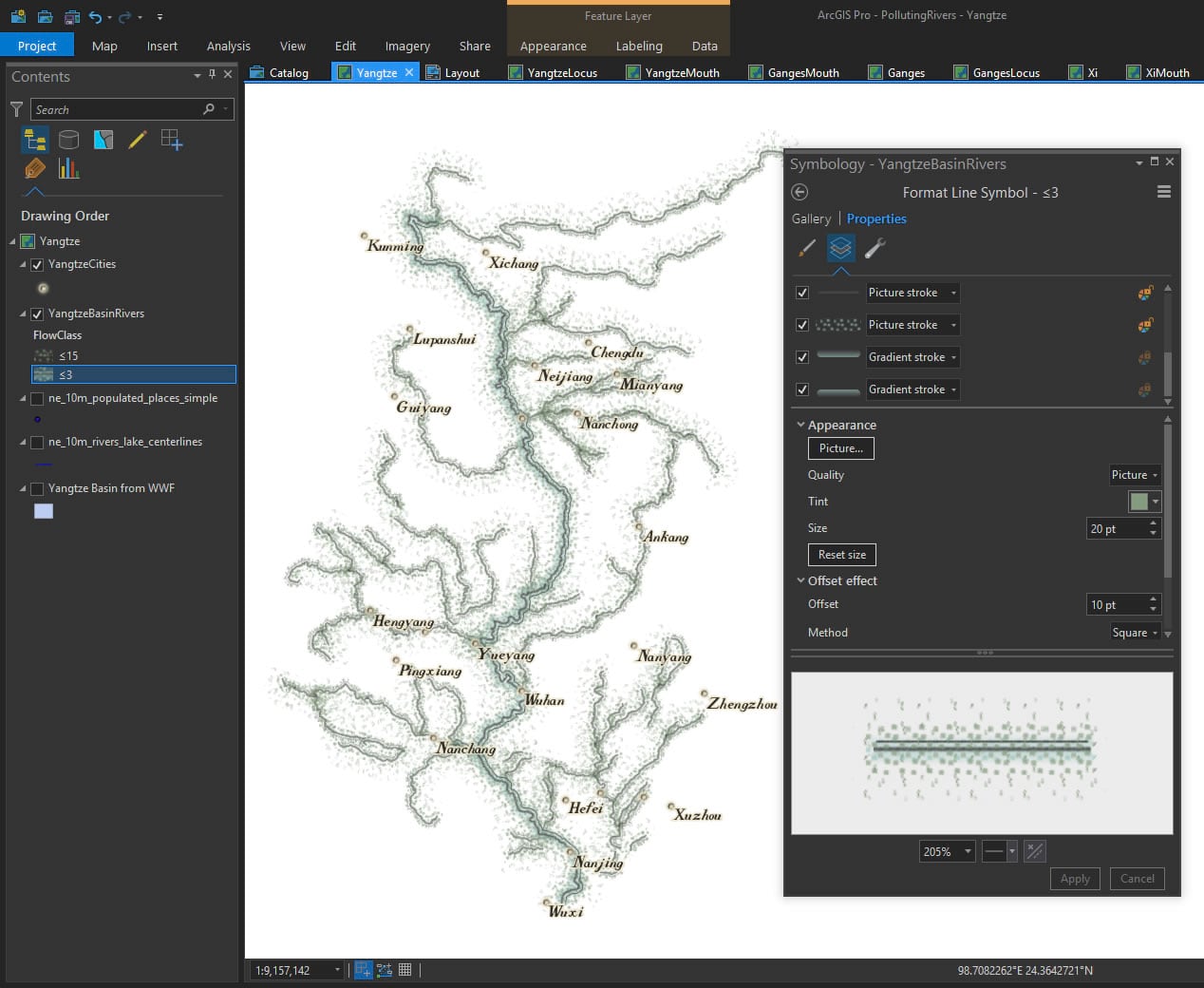Collapse the Offset effect section
This screenshot has width=1204, height=988.
point(800,580)
